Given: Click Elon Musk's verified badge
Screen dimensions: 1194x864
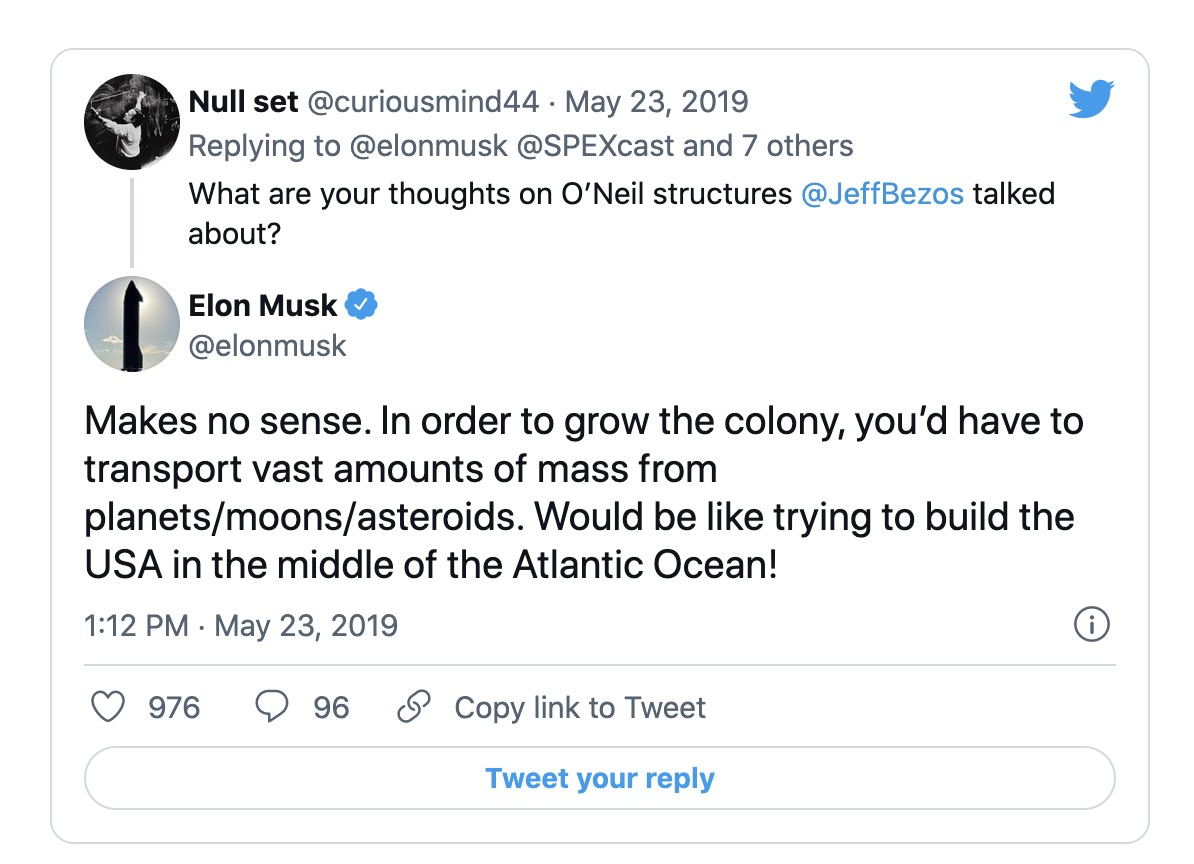Looking at the screenshot, I should tap(361, 304).
